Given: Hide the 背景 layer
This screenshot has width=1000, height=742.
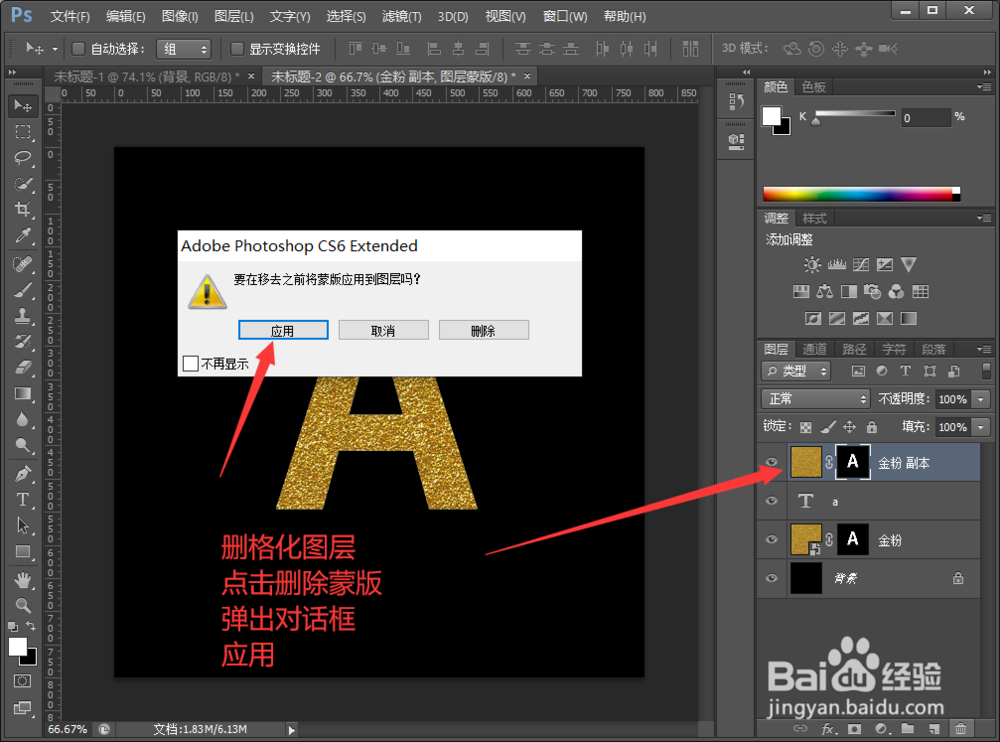Looking at the screenshot, I should 770,578.
